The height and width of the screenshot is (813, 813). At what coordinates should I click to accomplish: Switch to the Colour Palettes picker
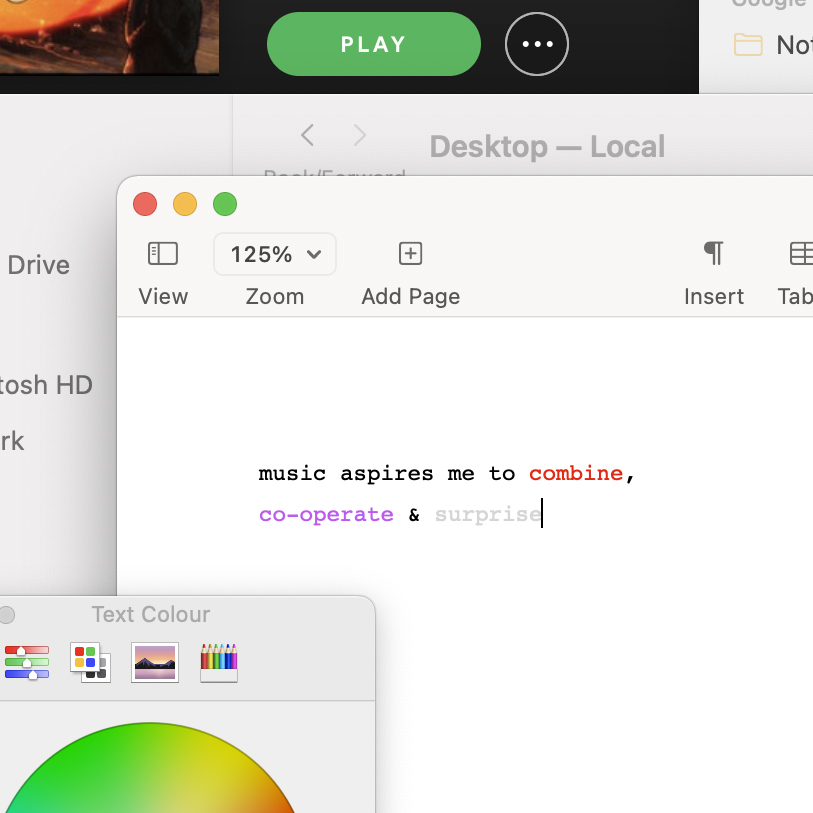90,662
